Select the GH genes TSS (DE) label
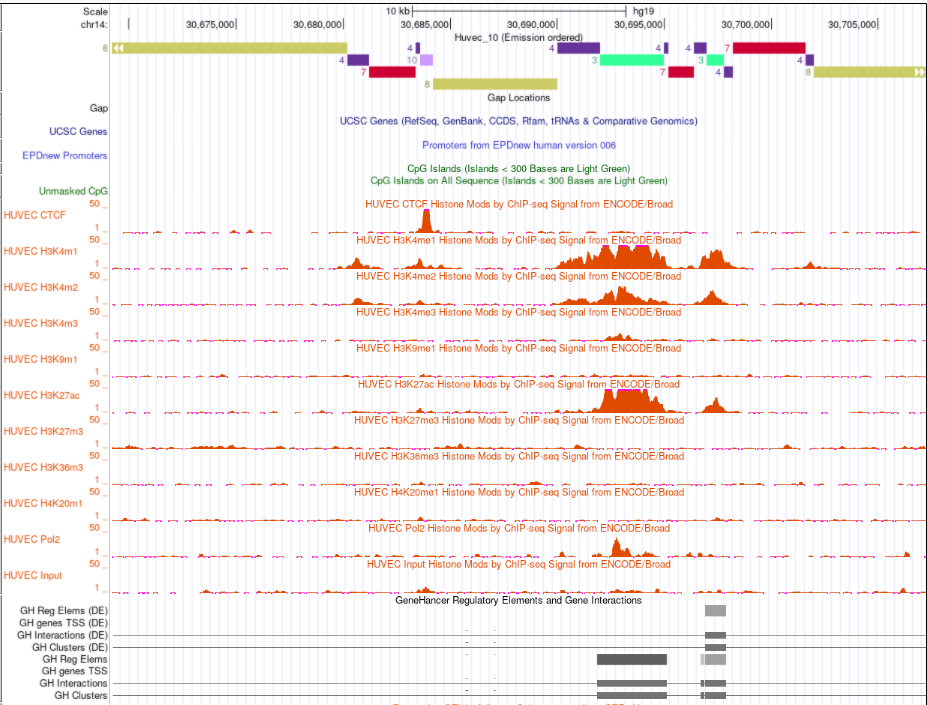The image size is (927, 705). pyautogui.click(x=63, y=623)
